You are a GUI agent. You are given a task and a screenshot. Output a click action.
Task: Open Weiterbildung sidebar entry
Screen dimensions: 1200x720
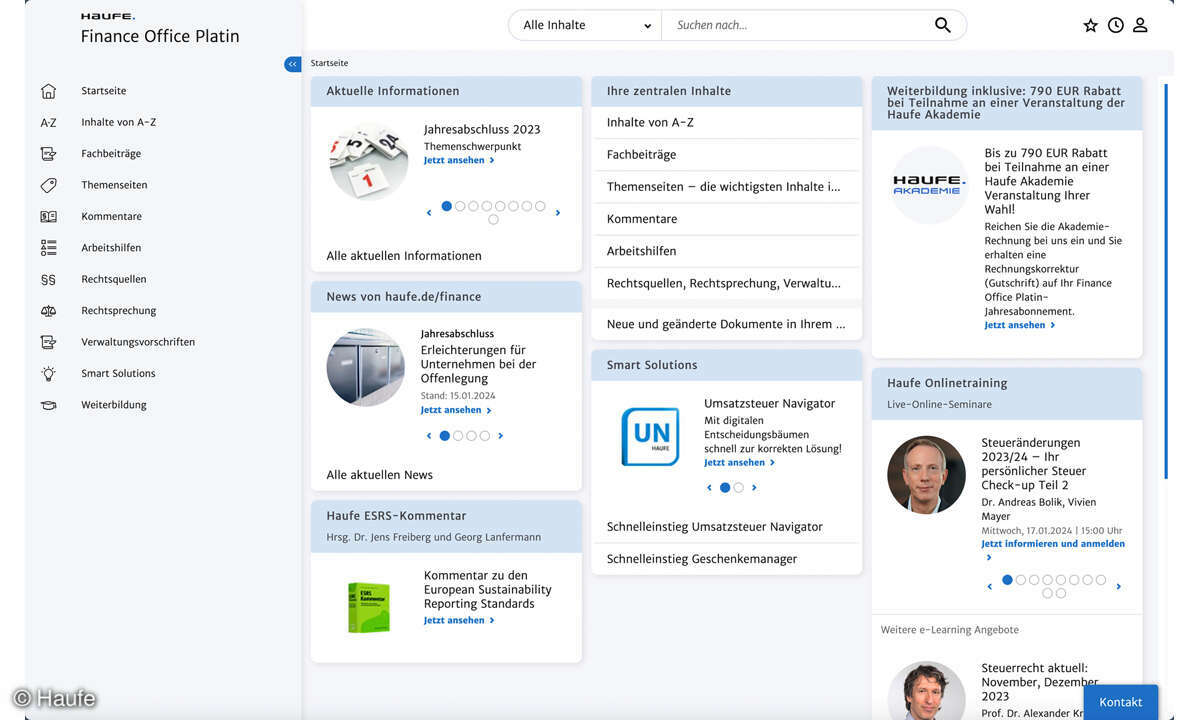tap(114, 405)
